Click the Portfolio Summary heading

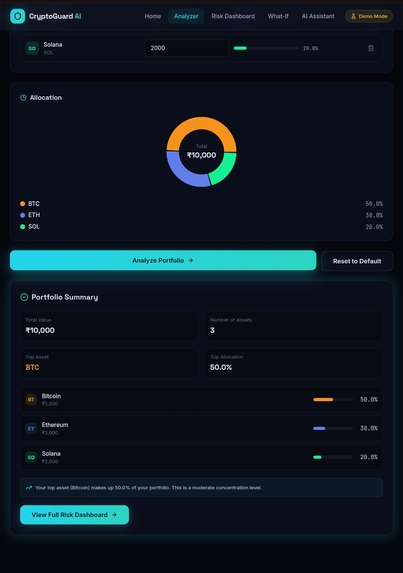65,297
